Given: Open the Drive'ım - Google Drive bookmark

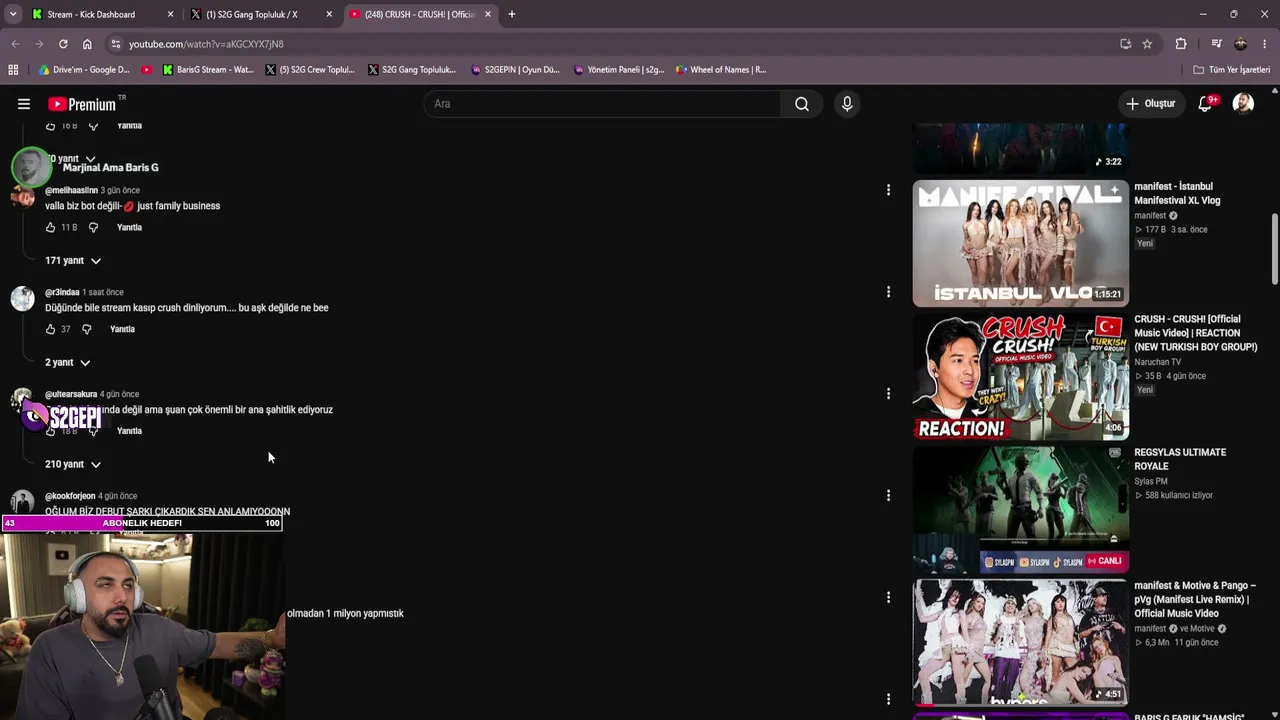Looking at the screenshot, I should 85,70.
